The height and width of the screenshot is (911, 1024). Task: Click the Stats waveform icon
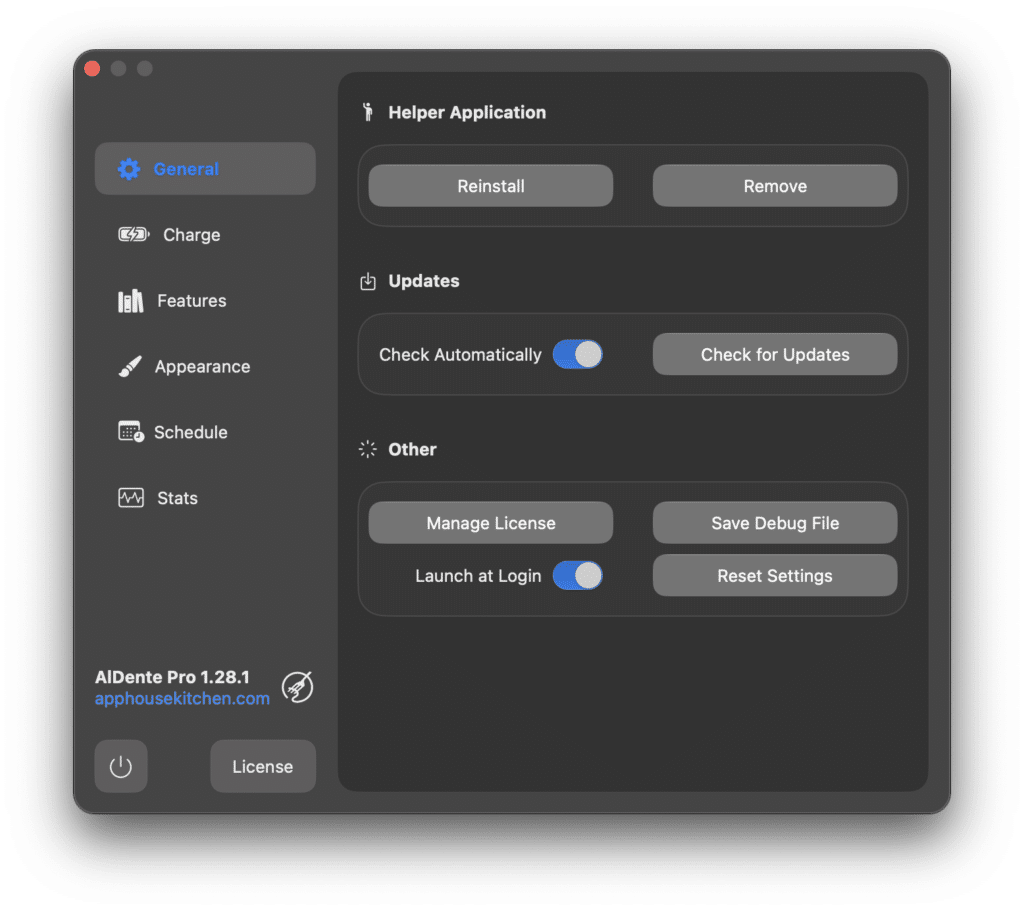coord(131,498)
